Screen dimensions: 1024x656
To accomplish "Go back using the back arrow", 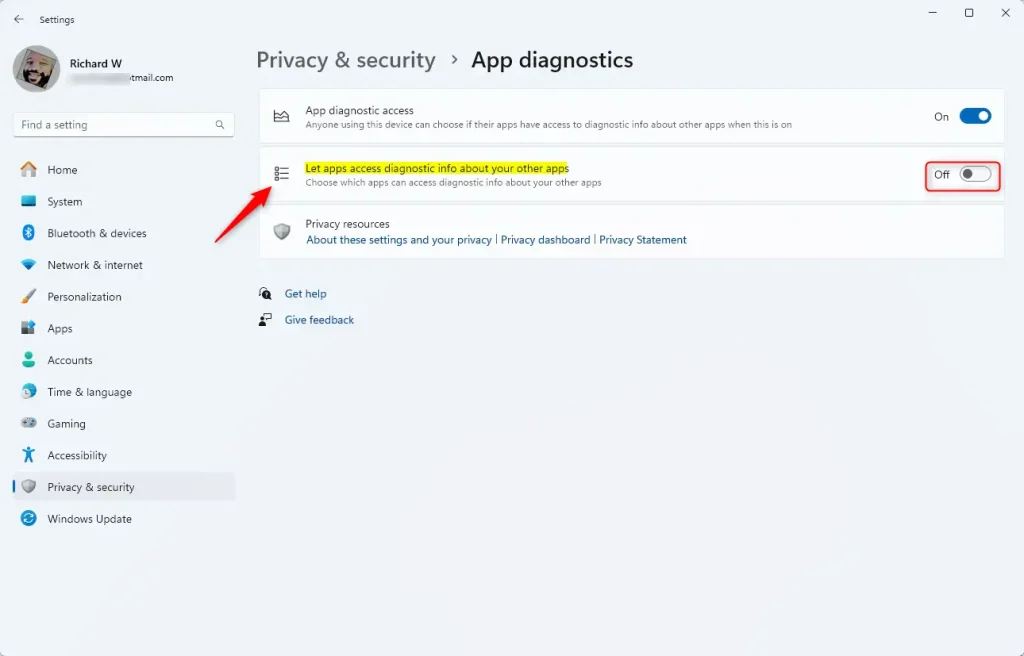I will pos(18,20).
